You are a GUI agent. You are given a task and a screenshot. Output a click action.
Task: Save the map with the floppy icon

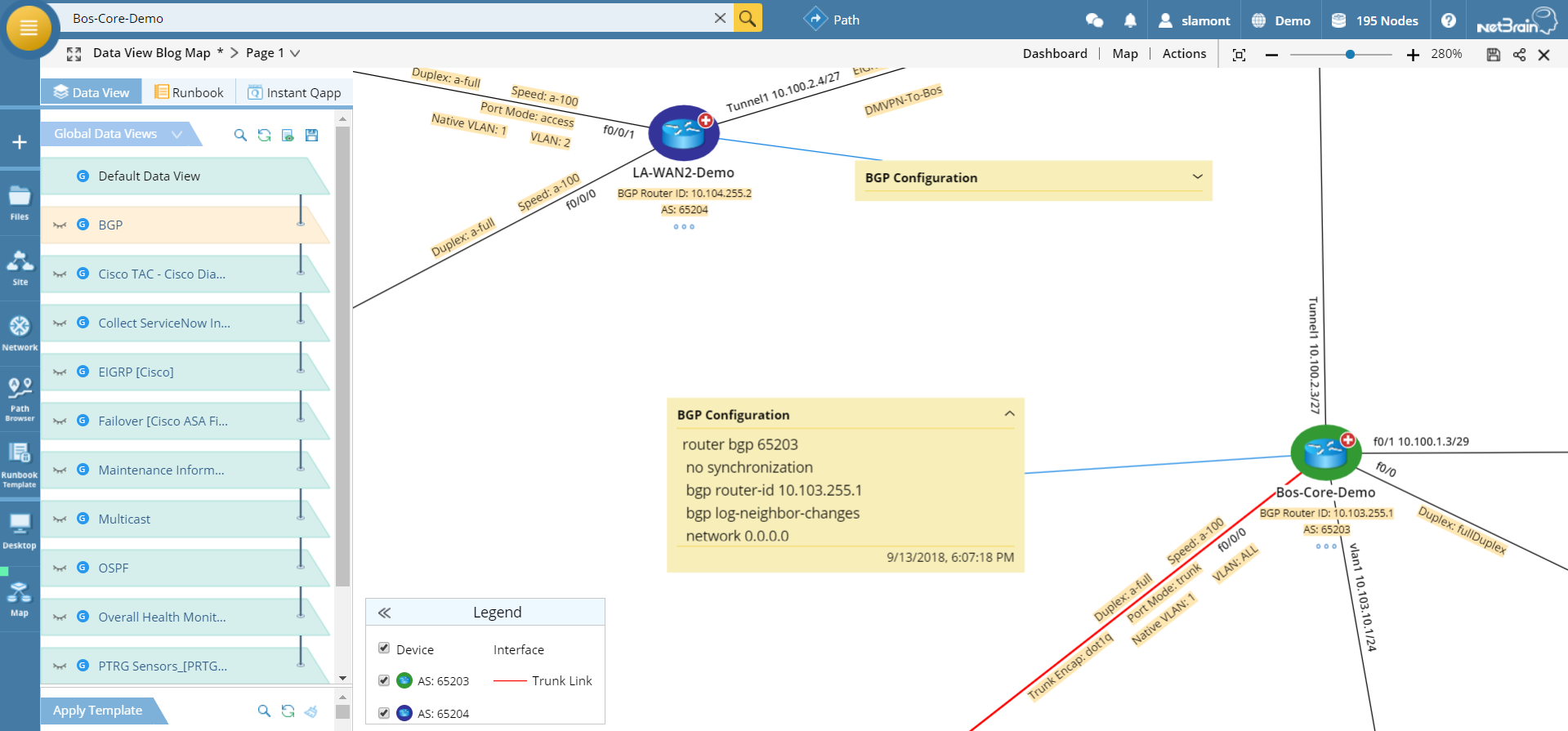pos(1494,55)
